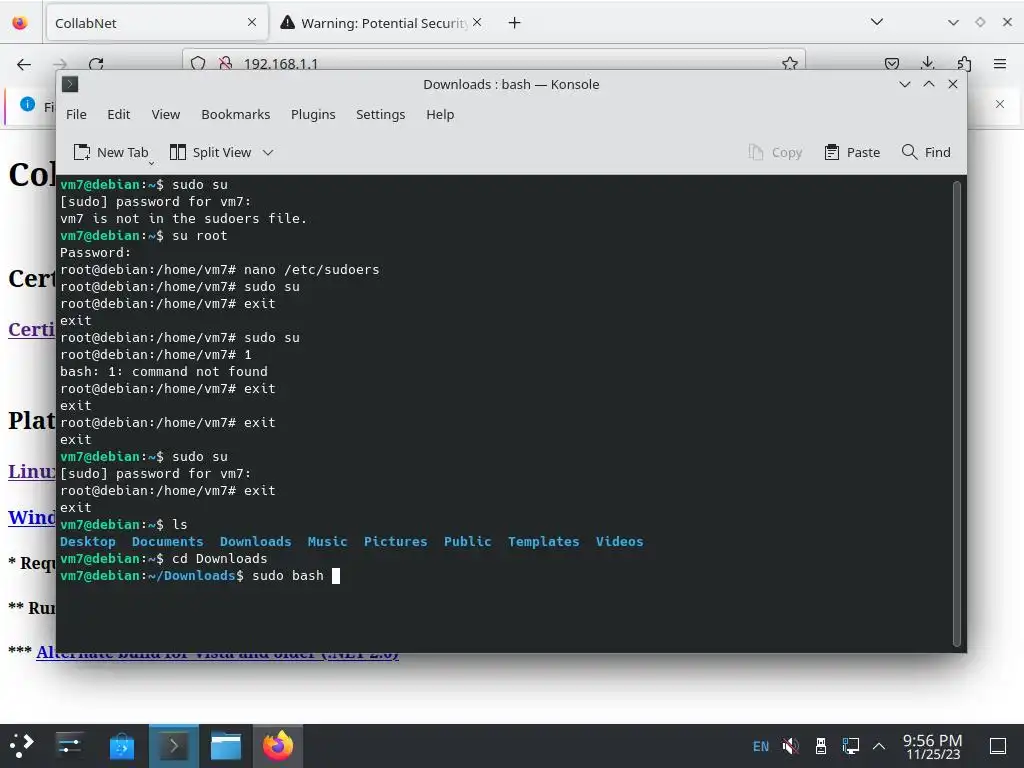Expand the Split View dropdown arrow
The width and height of the screenshot is (1024, 768).
[x=268, y=152]
